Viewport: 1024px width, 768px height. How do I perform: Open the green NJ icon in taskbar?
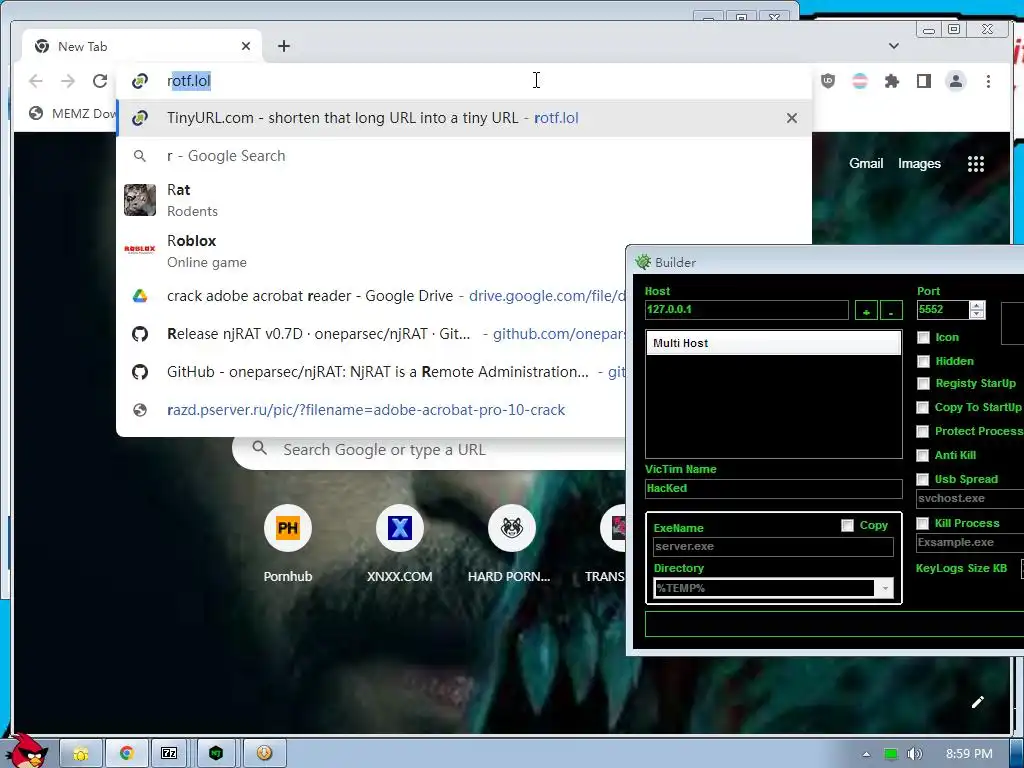click(216, 754)
